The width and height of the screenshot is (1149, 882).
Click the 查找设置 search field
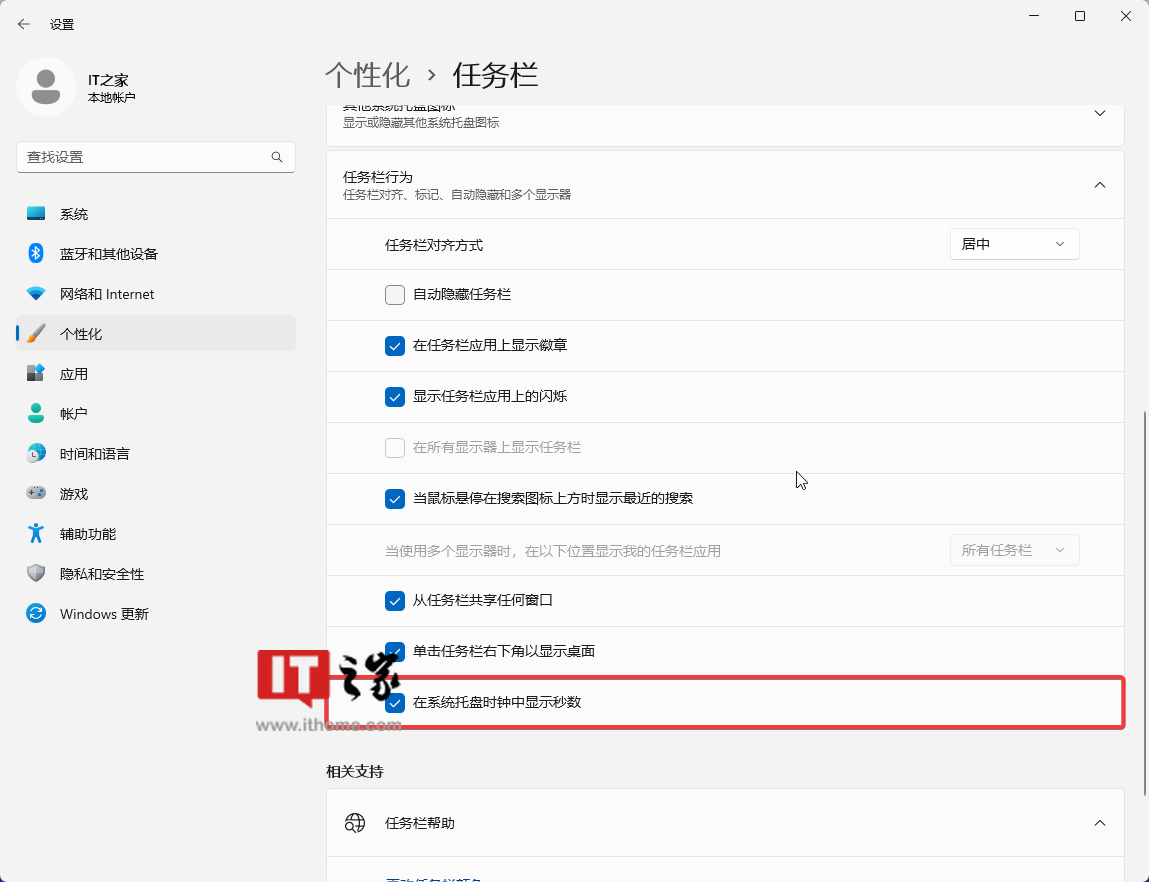pos(155,157)
